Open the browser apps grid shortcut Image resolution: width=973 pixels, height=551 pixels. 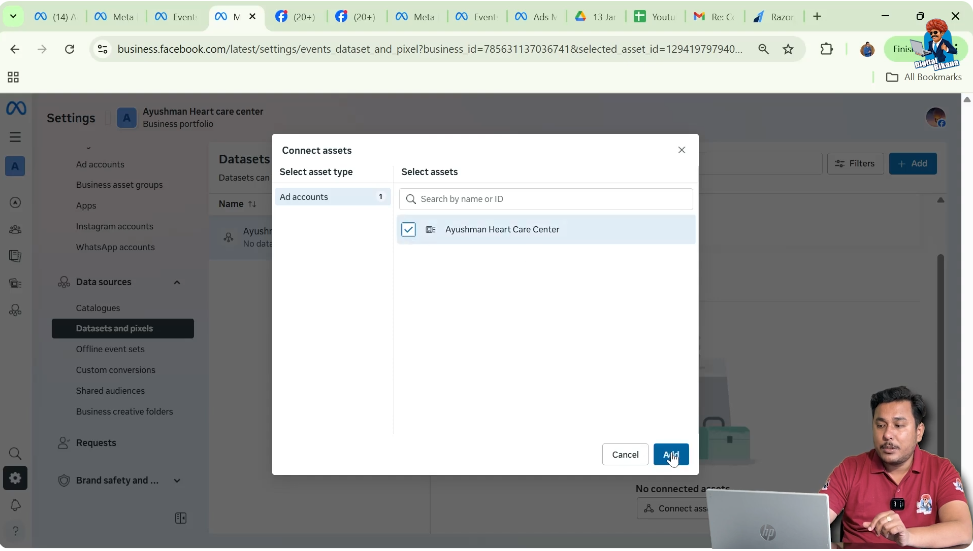pos(13,77)
